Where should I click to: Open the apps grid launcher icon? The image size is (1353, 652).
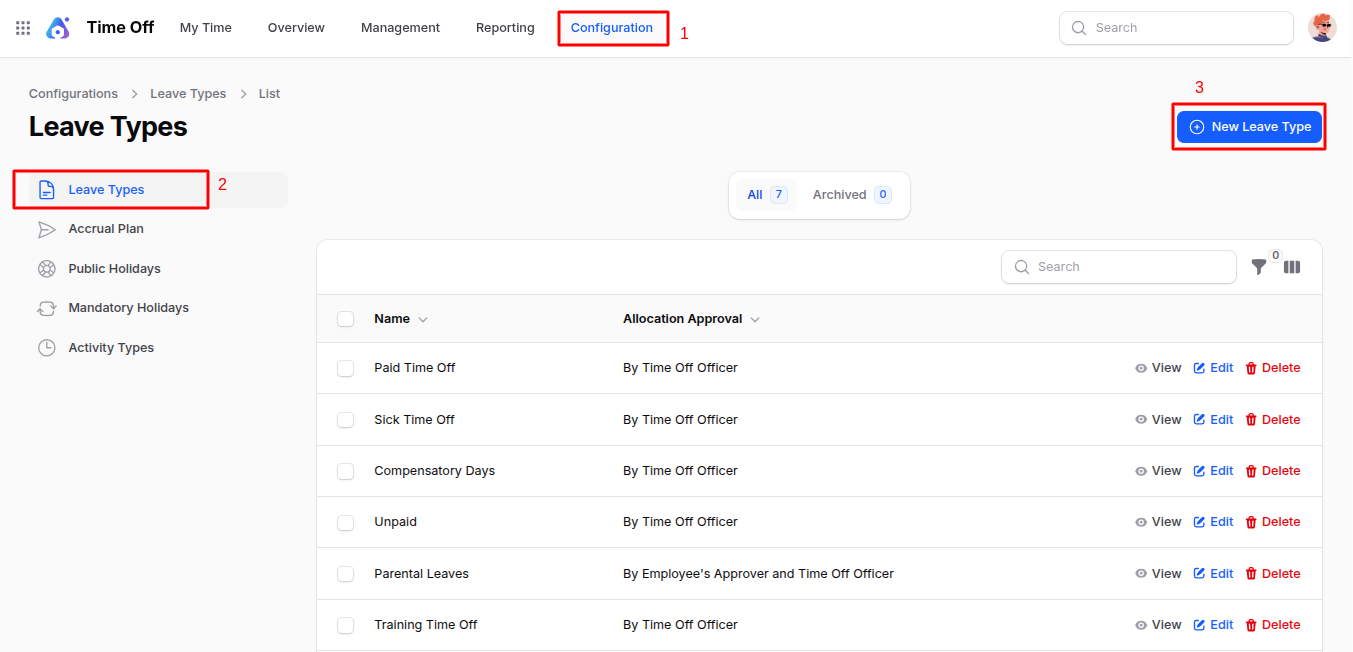tap(23, 28)
